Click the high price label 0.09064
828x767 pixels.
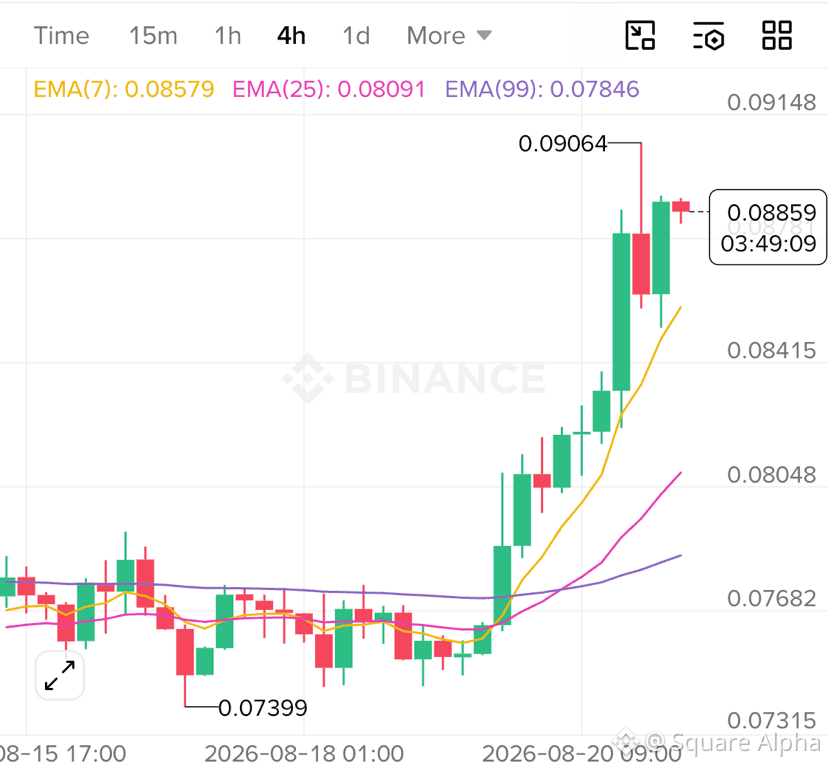563,144
